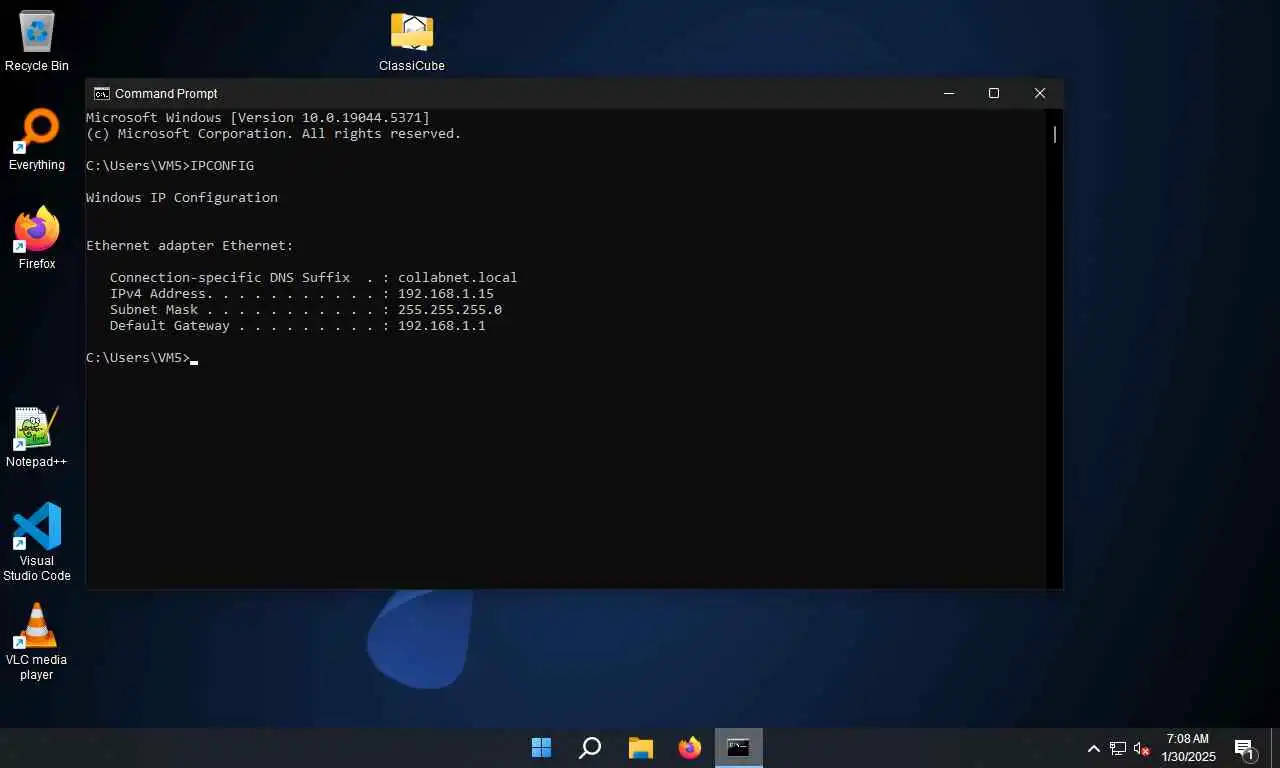Image resolution: width=1280 pixels, height=768 pixels.
Task: Open the notification center icon
Action: click(x=1245, y=748)
